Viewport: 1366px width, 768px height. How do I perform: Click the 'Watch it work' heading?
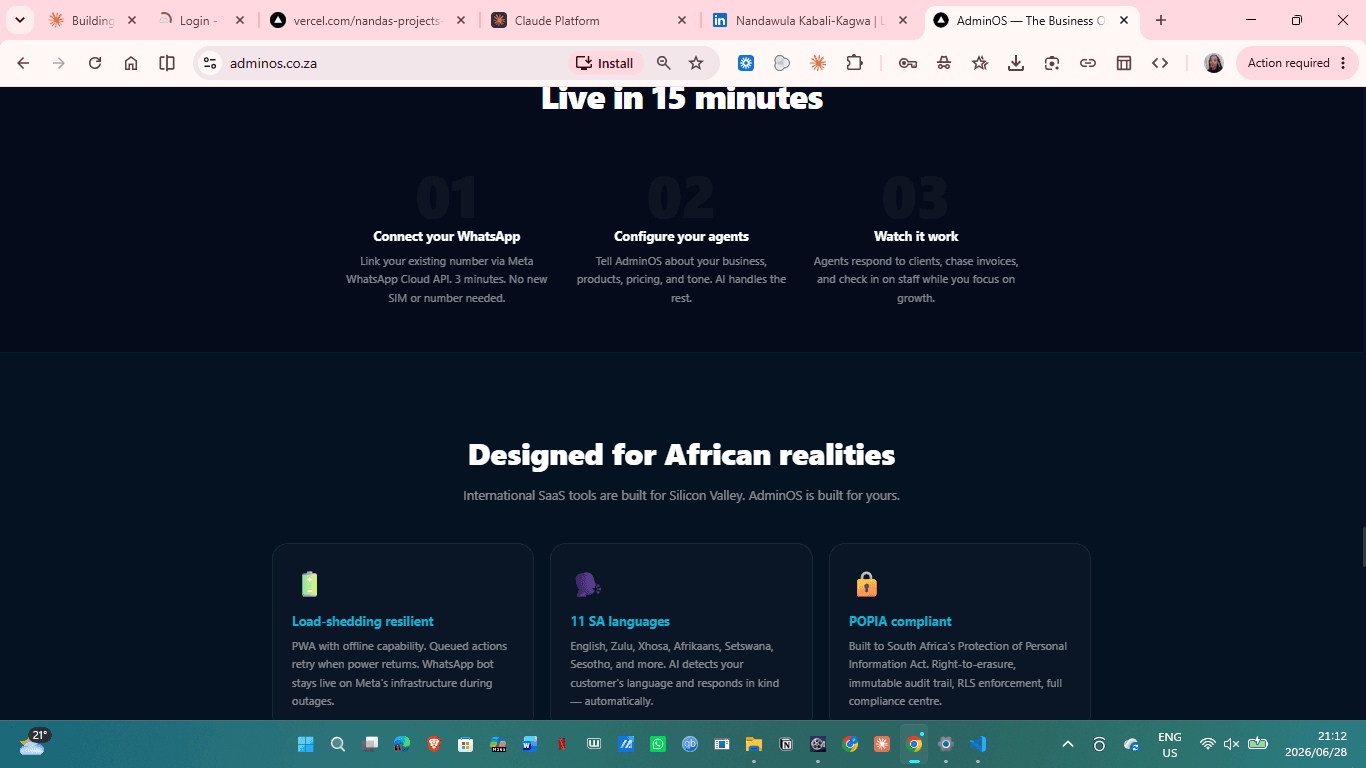[x=916, y=236]
